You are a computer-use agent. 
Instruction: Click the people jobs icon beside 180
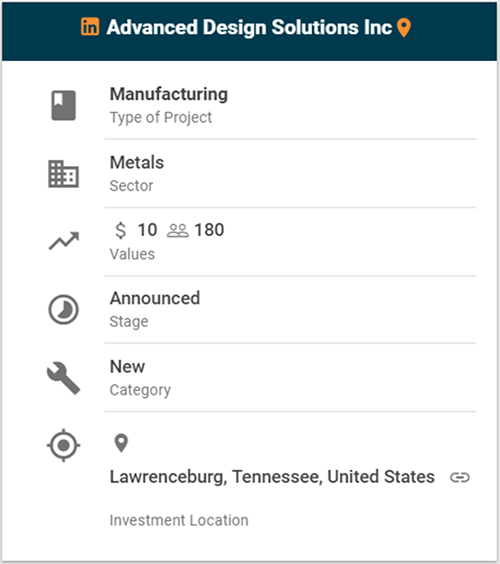[178, 231]
